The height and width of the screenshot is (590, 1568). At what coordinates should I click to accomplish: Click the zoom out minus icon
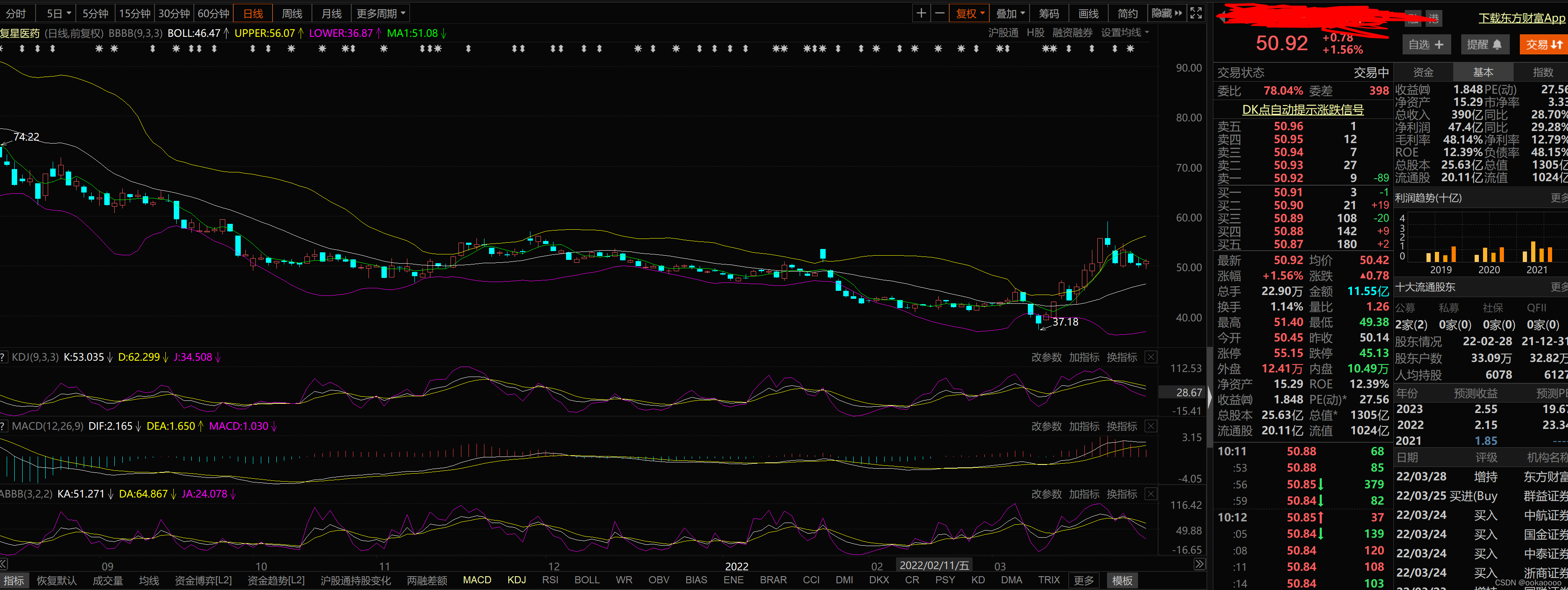pos(940,13)
